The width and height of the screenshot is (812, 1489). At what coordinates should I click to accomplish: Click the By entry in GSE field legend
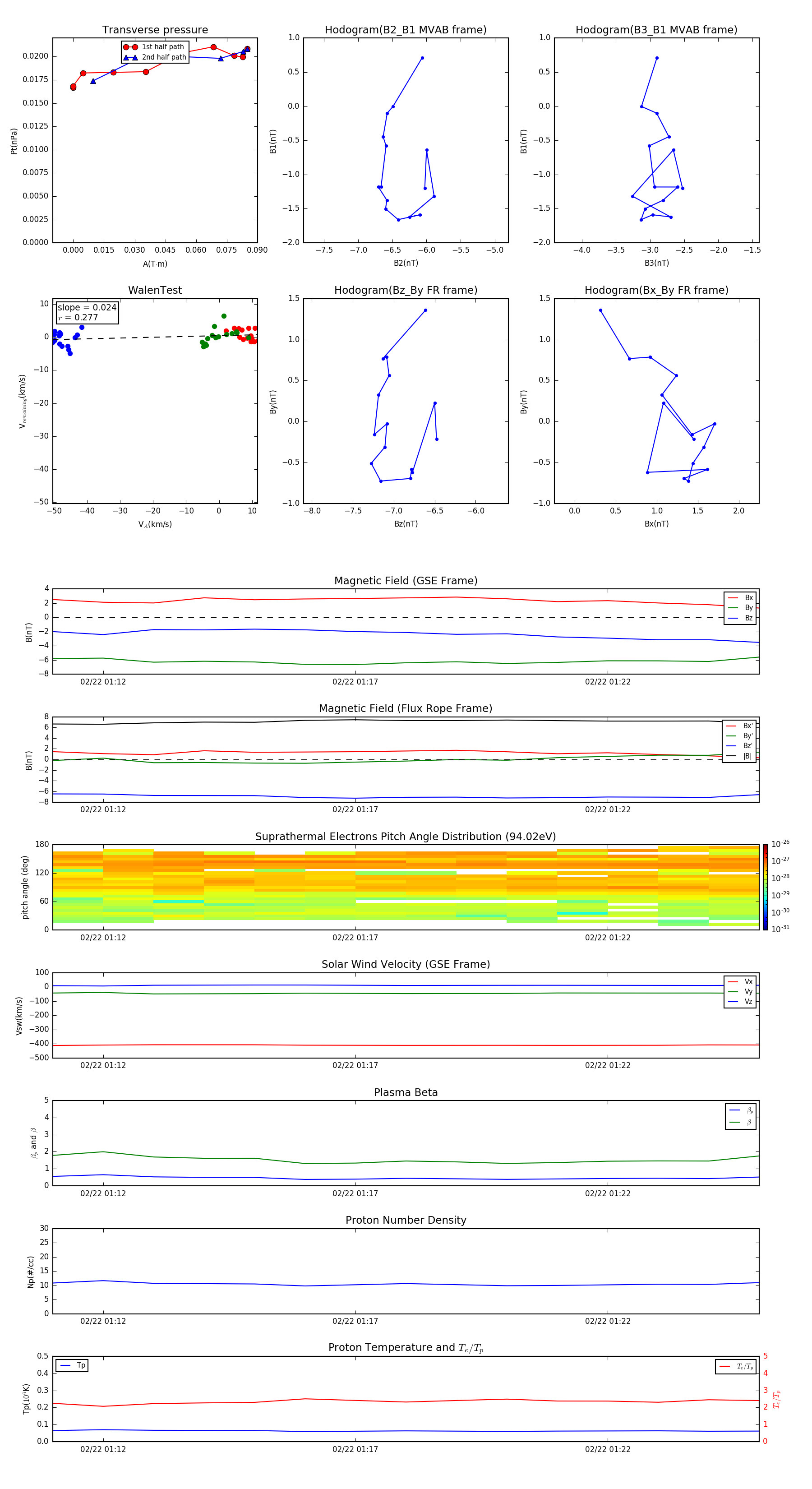(740, 607)
